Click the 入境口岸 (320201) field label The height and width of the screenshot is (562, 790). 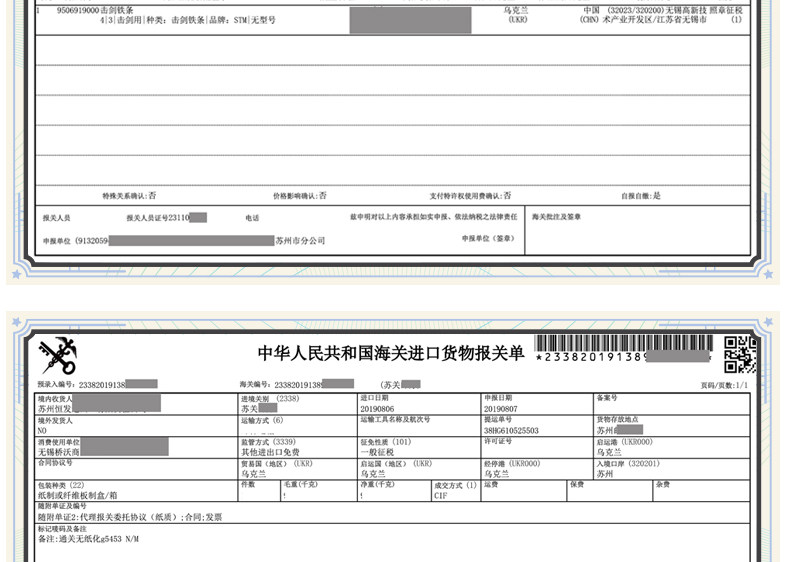(x=628, y=464)
